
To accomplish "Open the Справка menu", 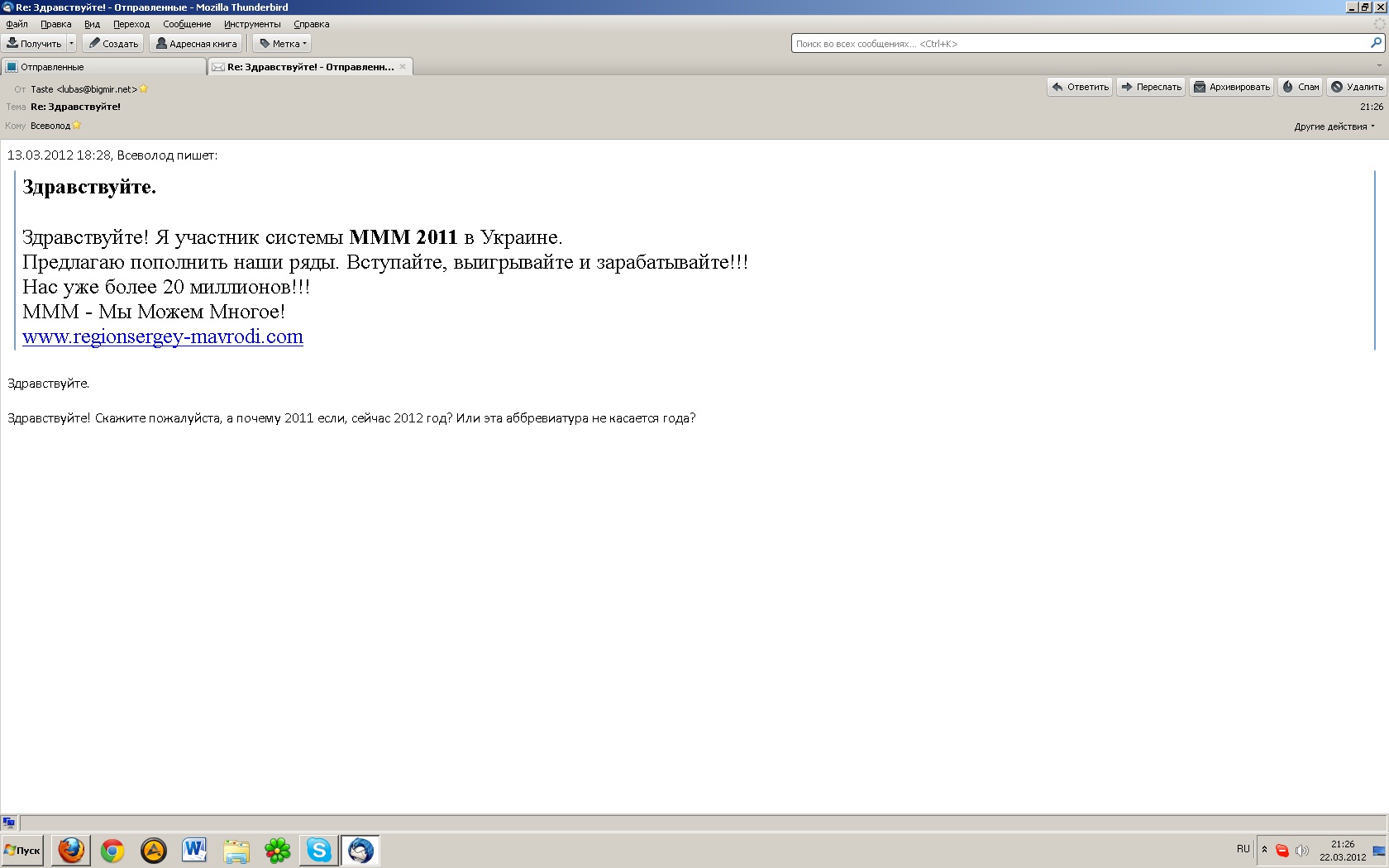I will coord(311,24).
